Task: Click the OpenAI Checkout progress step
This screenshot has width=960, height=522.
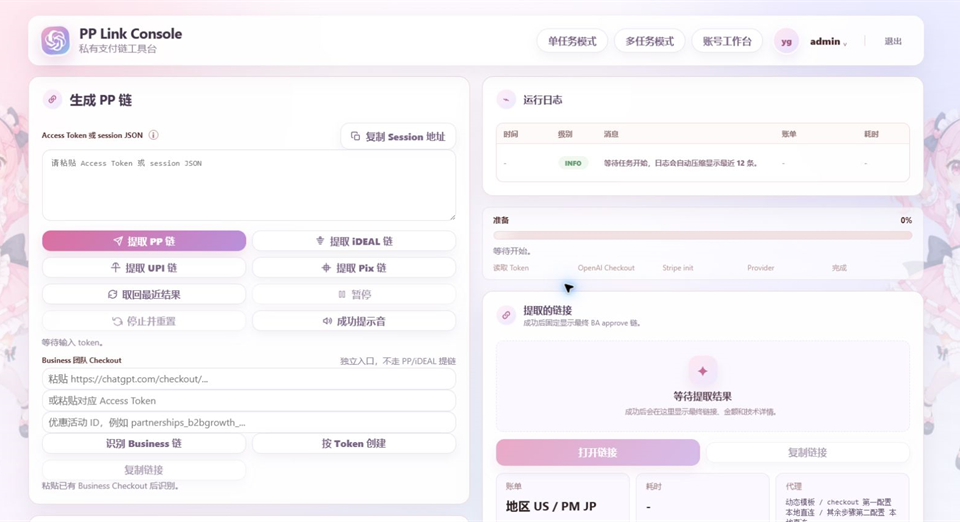Action: click(x=606, y=268)
